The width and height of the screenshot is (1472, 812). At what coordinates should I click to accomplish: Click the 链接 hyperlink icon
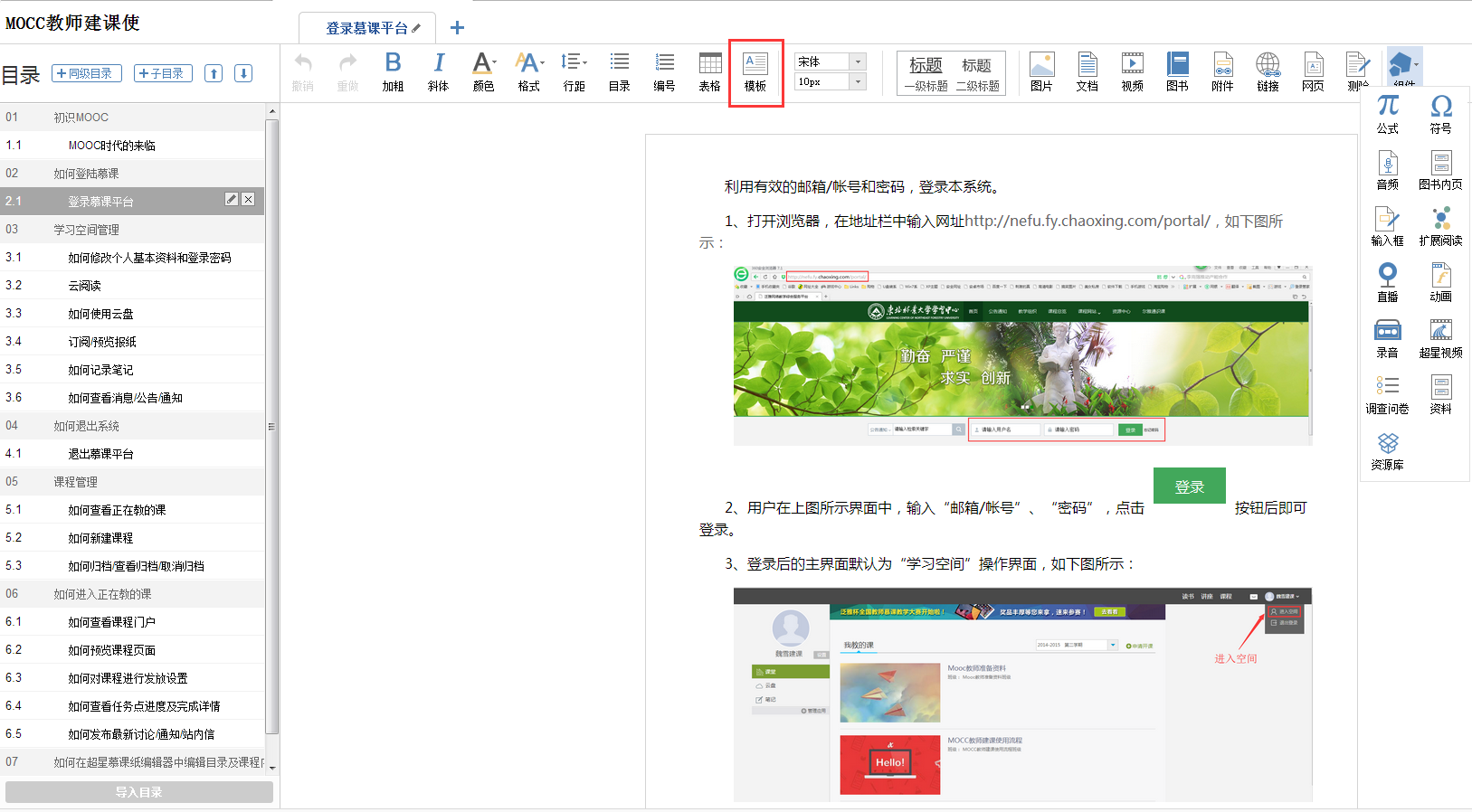(x=1268, y=71)
